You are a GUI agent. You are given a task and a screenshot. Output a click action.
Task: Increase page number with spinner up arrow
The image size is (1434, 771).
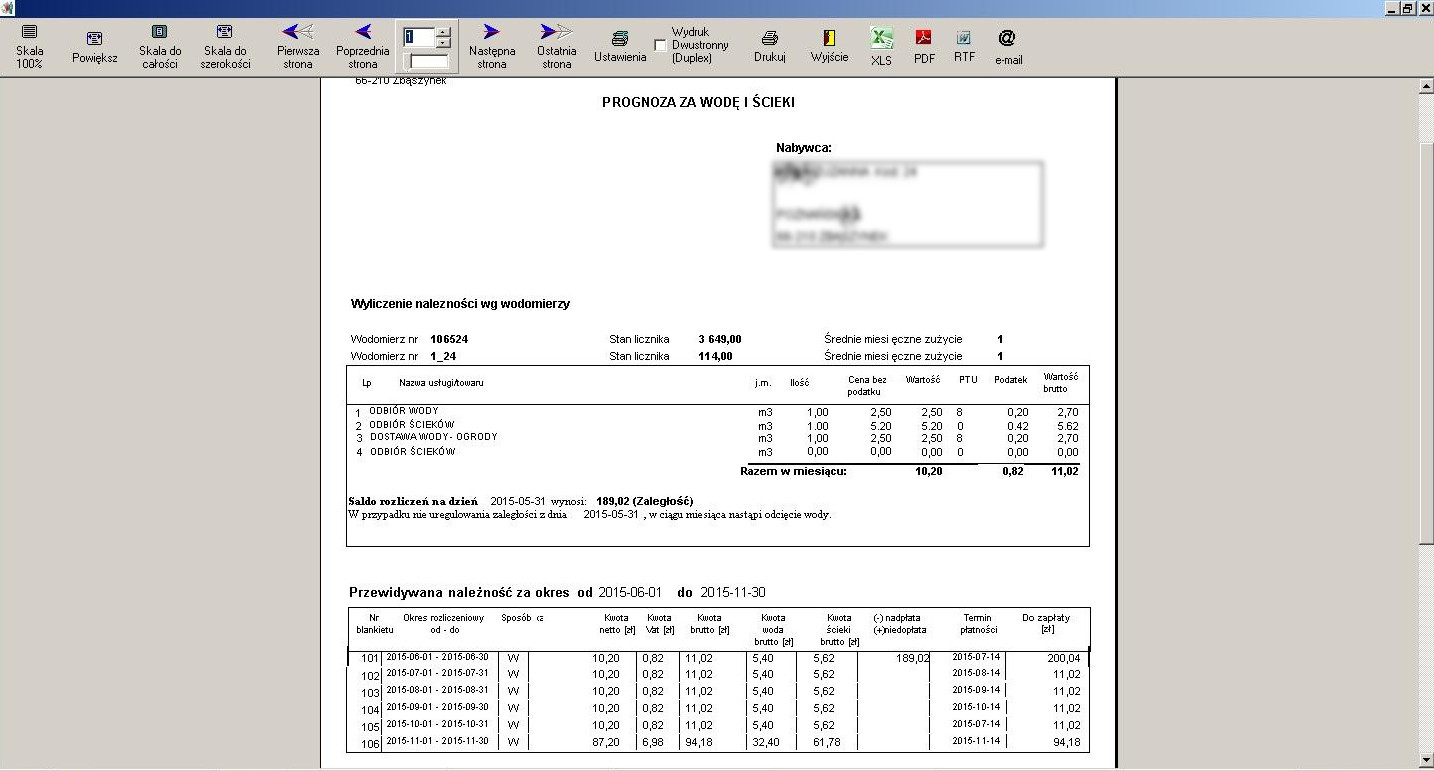(444, 32)
